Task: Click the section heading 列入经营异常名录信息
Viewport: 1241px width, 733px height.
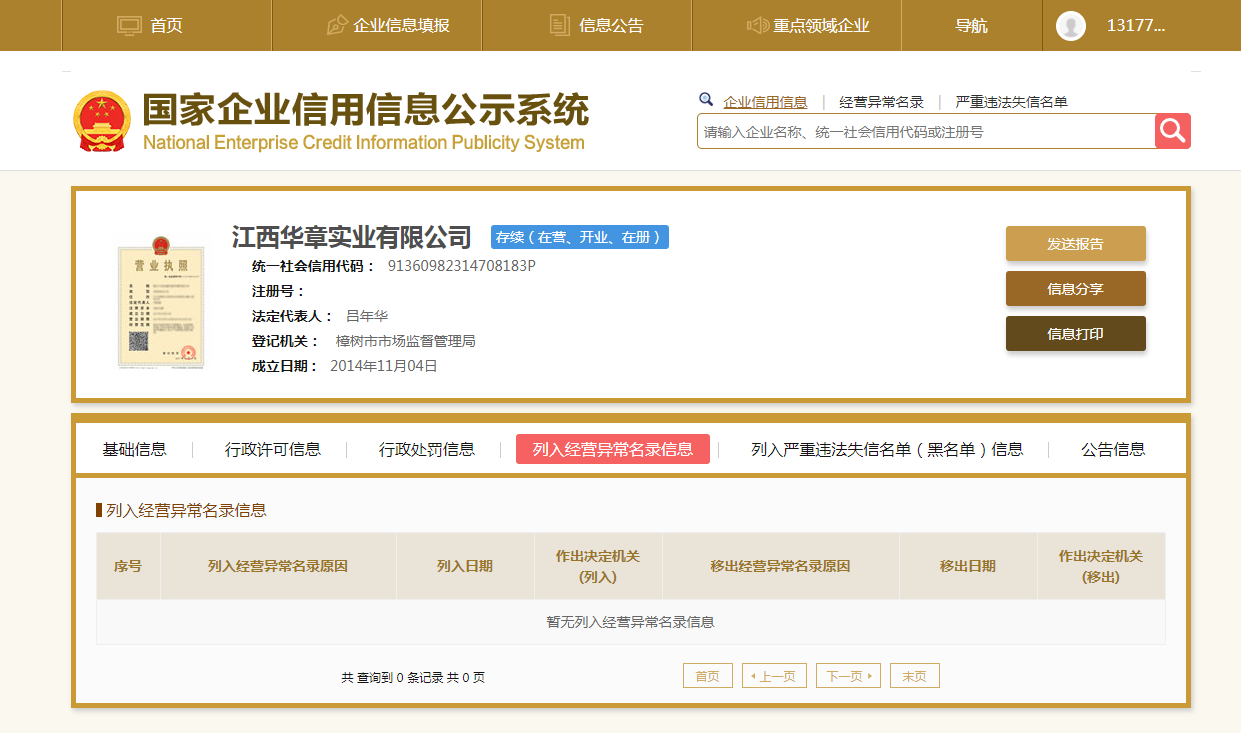Action: [x=187, y=510]
